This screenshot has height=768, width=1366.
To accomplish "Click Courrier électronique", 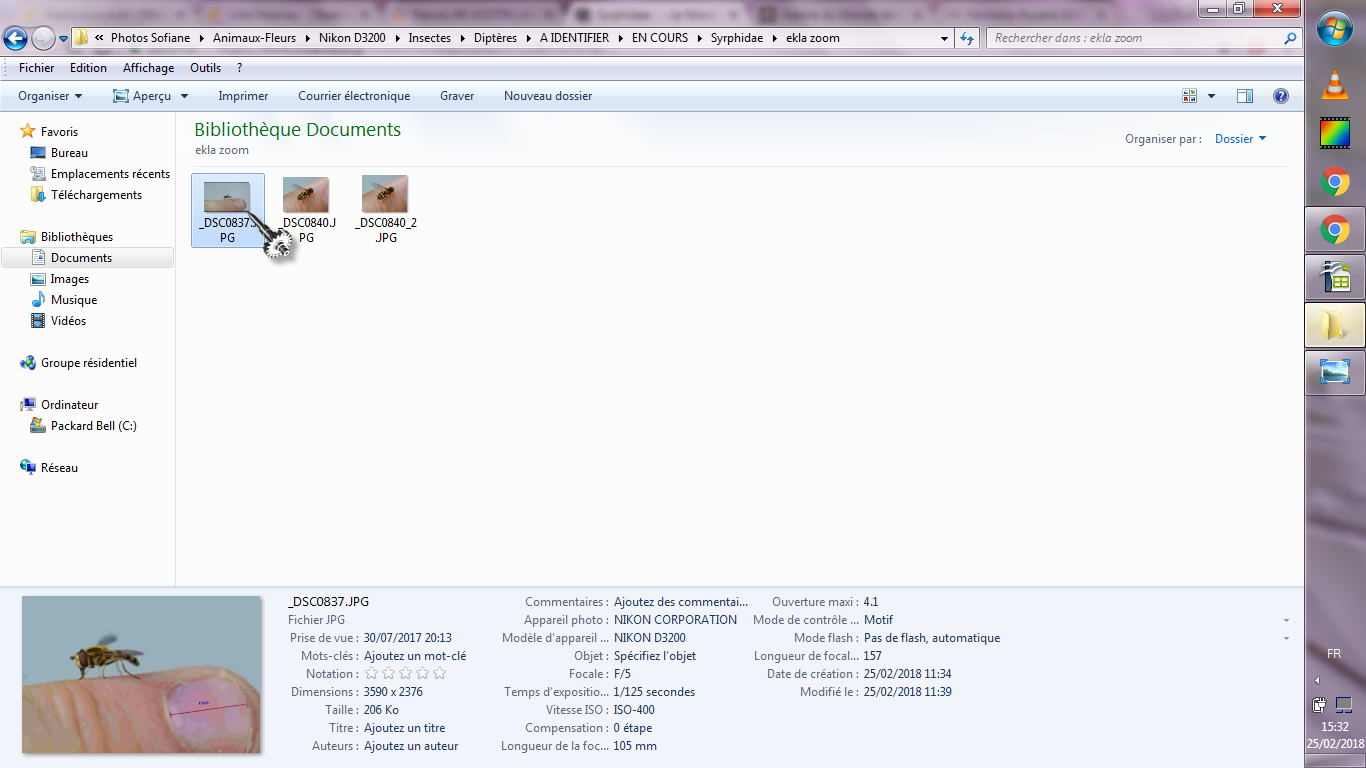I will [354, 96].
